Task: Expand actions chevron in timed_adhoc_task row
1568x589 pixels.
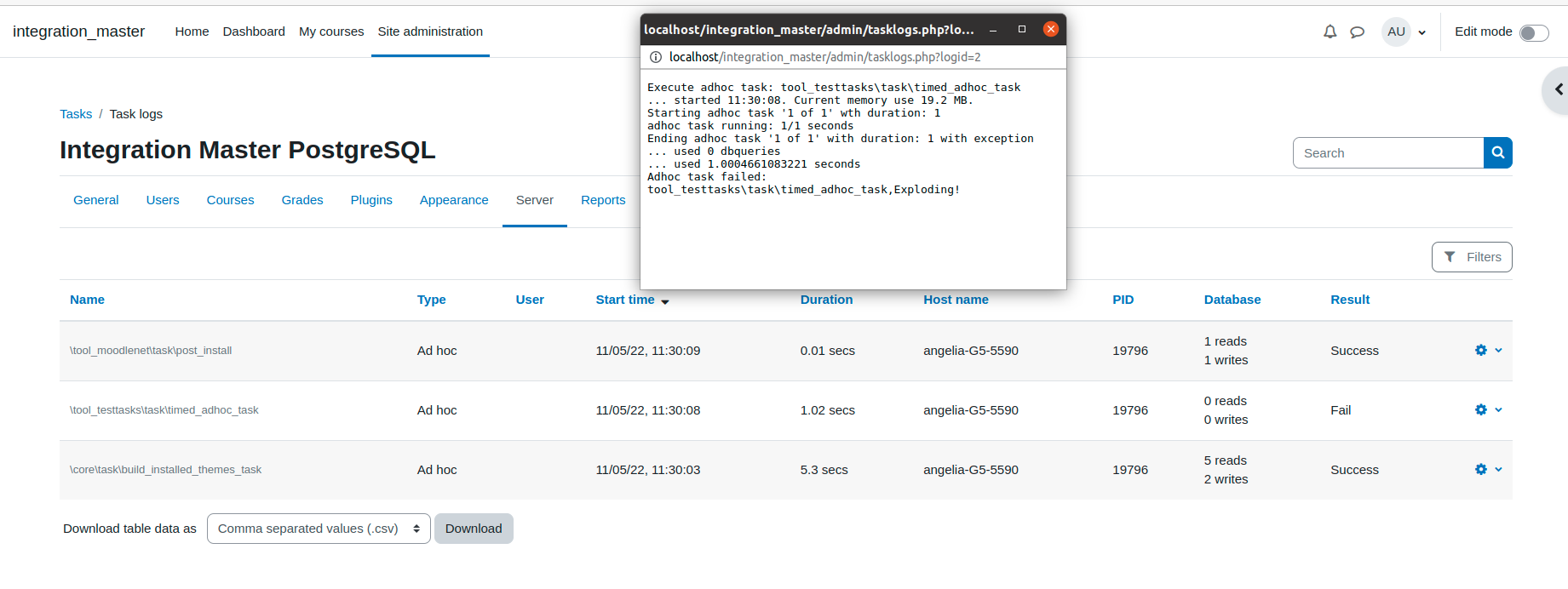Action: tap(1498, 409)
